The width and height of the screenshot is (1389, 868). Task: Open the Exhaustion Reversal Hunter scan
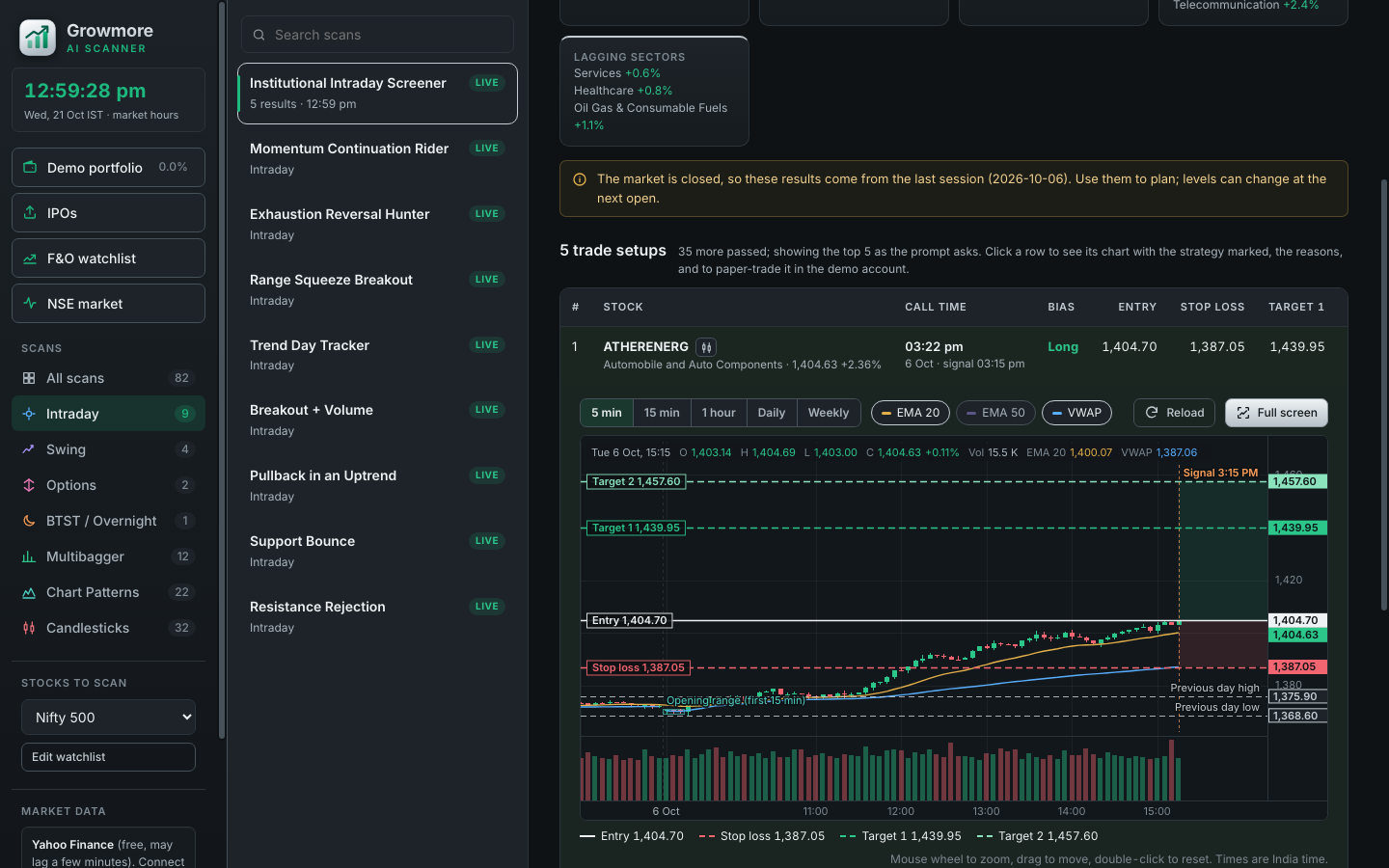pyautogui.click(x=377, y=225)
